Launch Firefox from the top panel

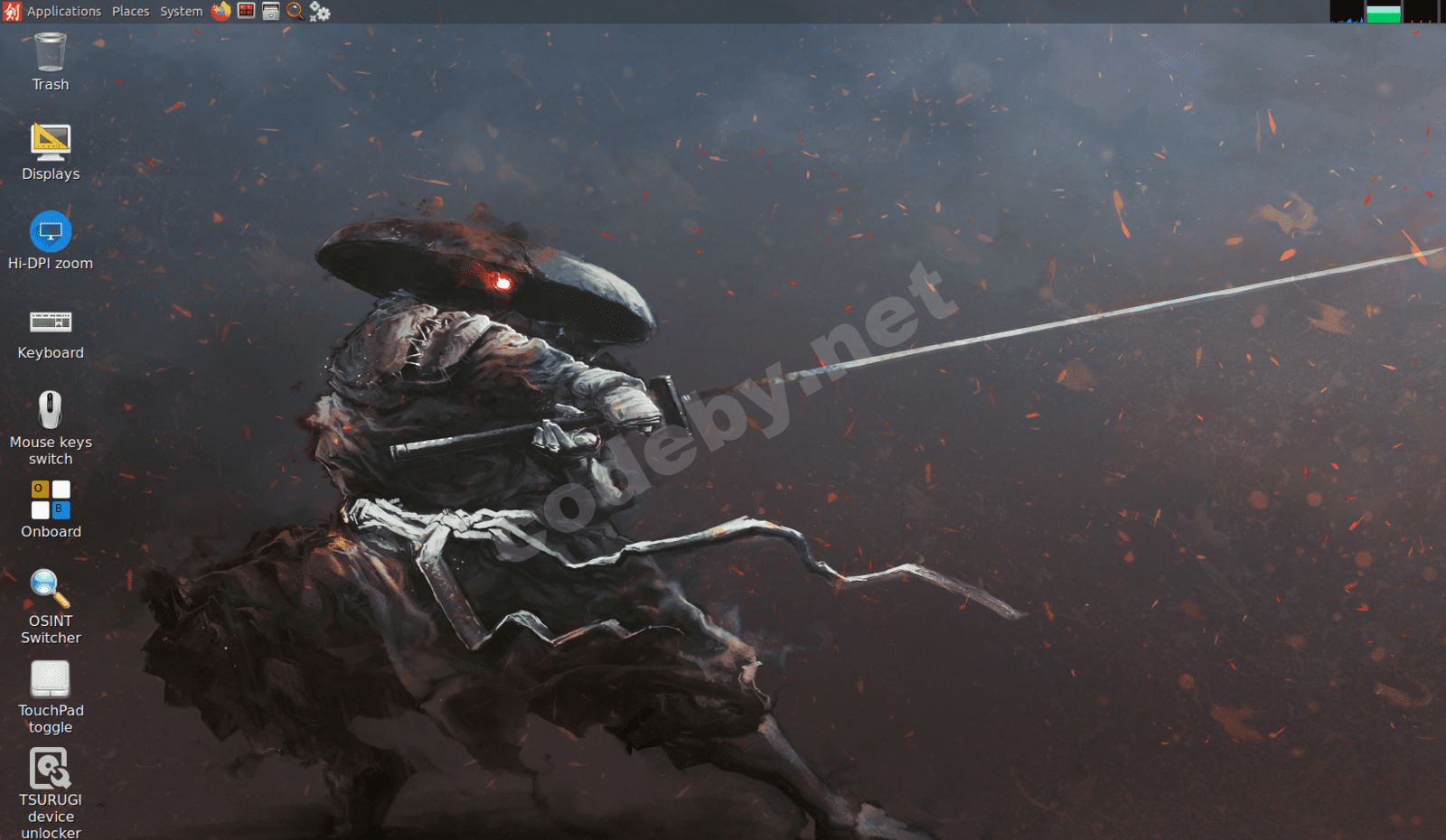pyautogui.click(x=221, y=11)
